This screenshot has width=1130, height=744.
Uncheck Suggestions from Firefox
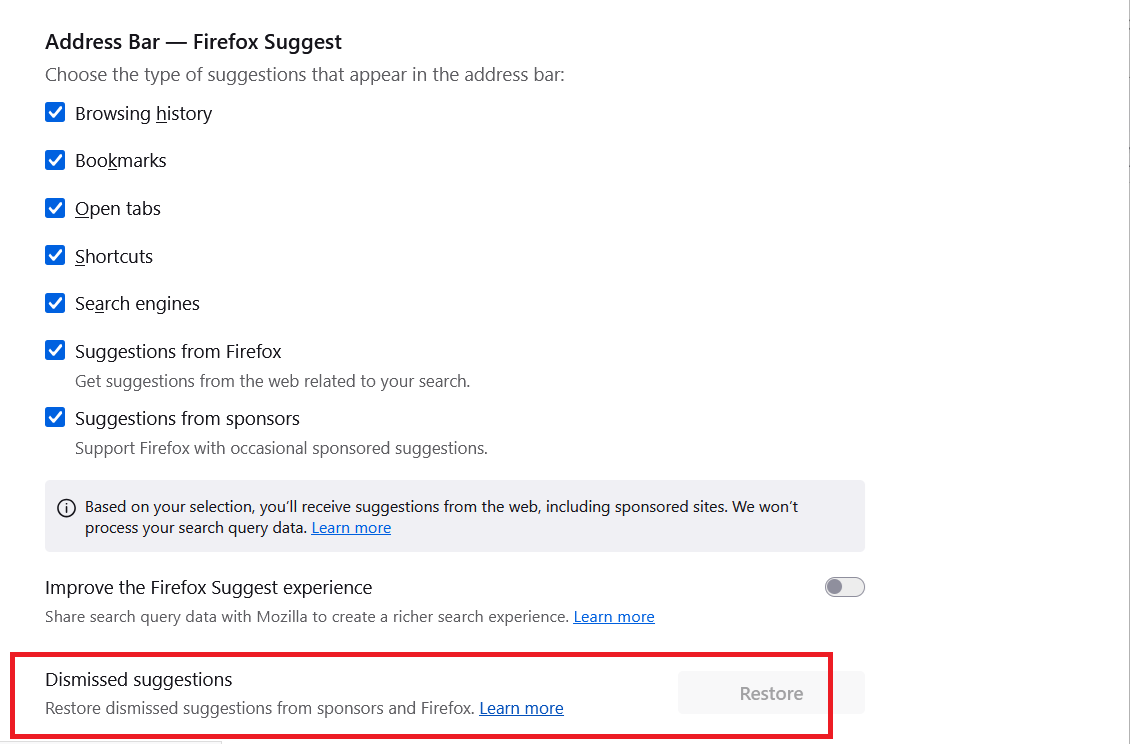click(x=55, y=350)
